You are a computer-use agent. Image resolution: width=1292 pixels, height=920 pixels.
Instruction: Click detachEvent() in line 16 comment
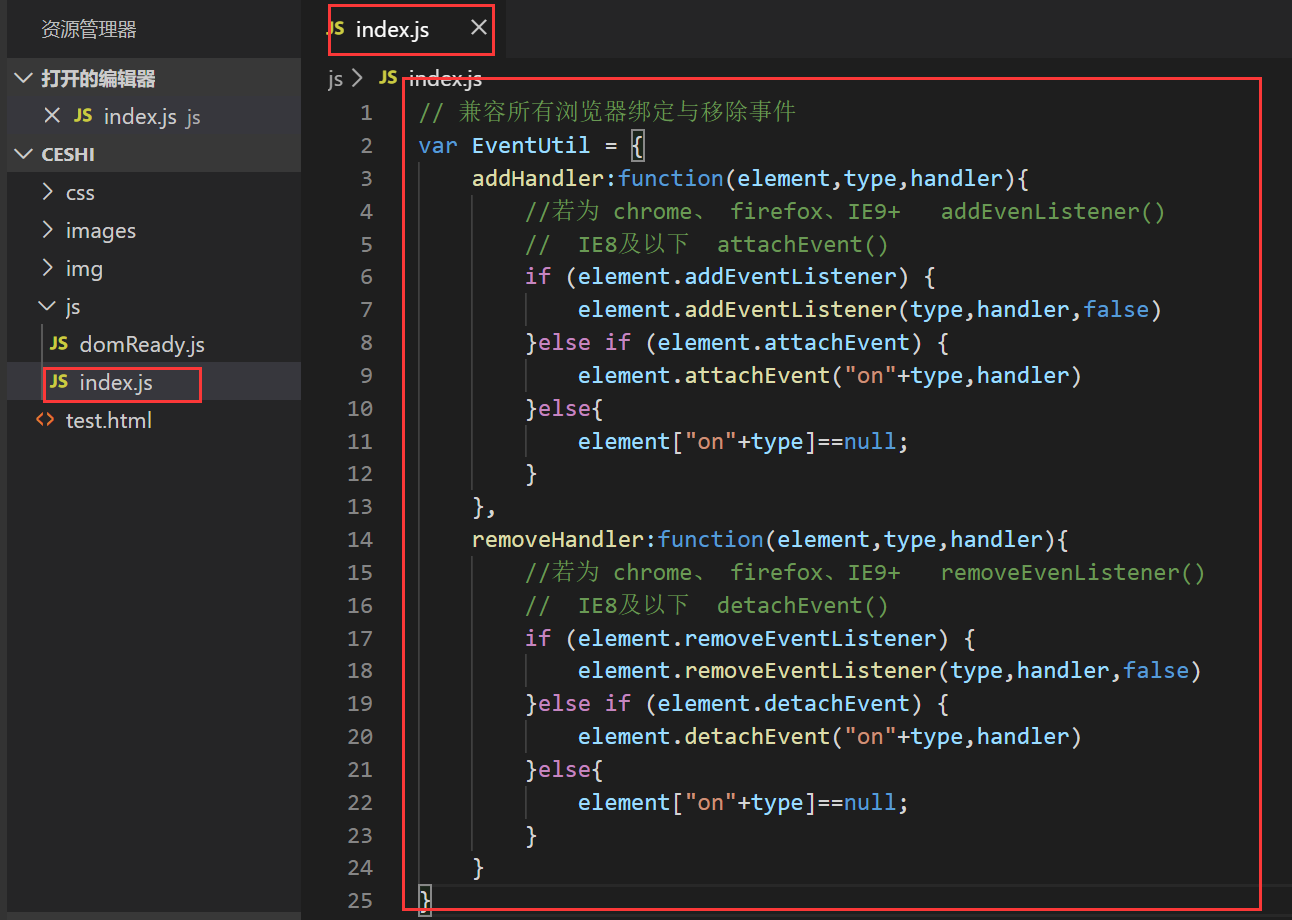(803, 605)
